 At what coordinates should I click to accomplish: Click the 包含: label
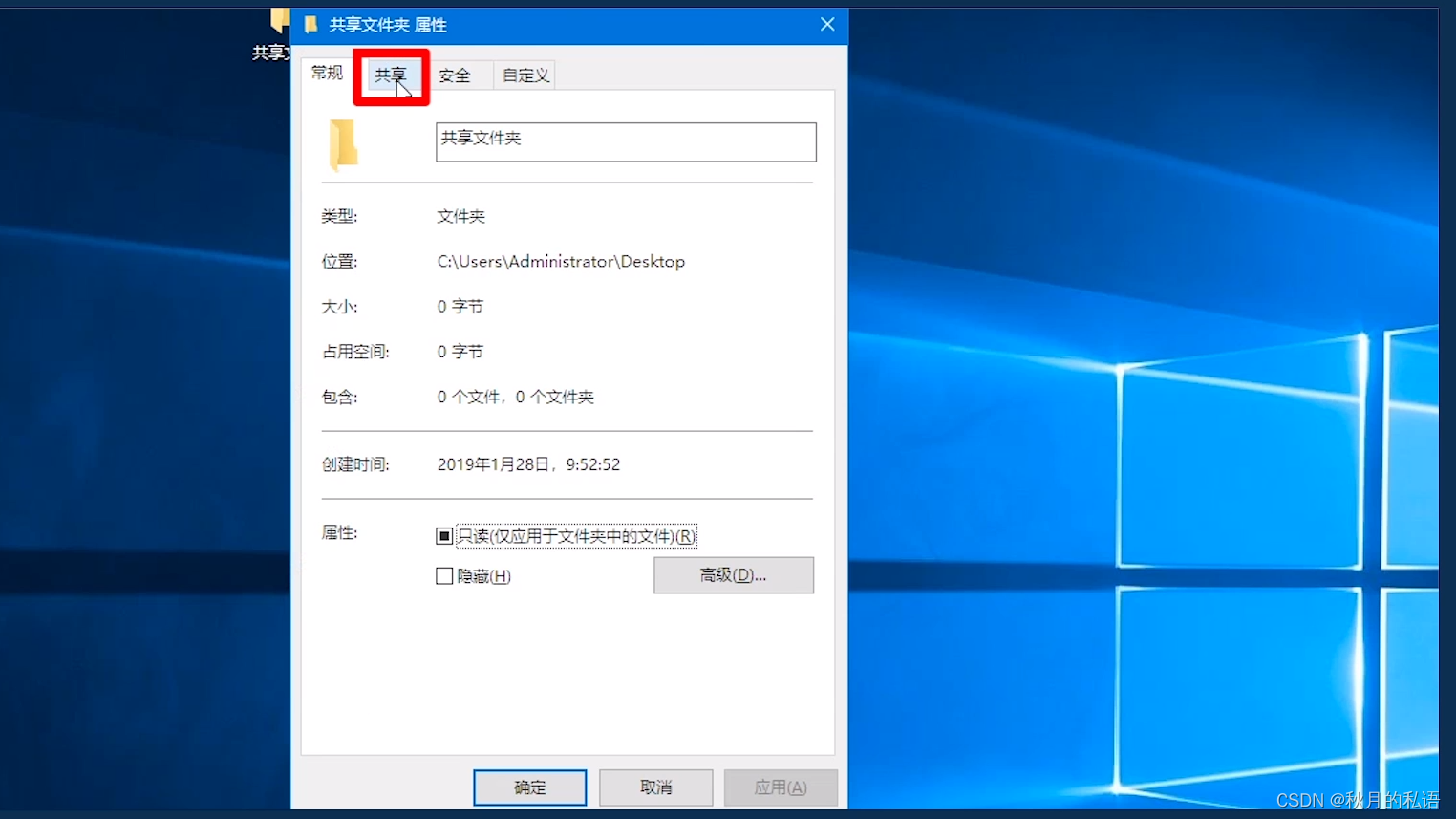pos(339,397)
